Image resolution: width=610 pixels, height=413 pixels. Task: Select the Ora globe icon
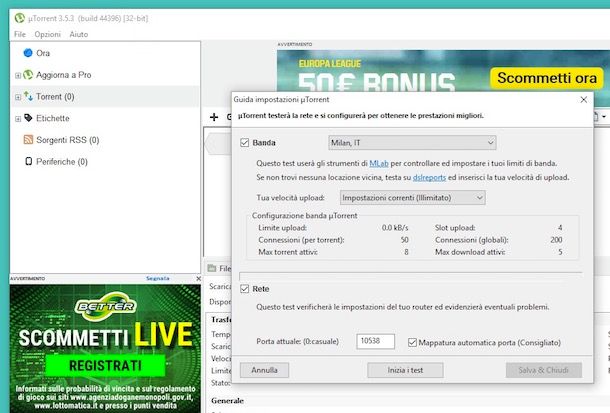(28, 52)
